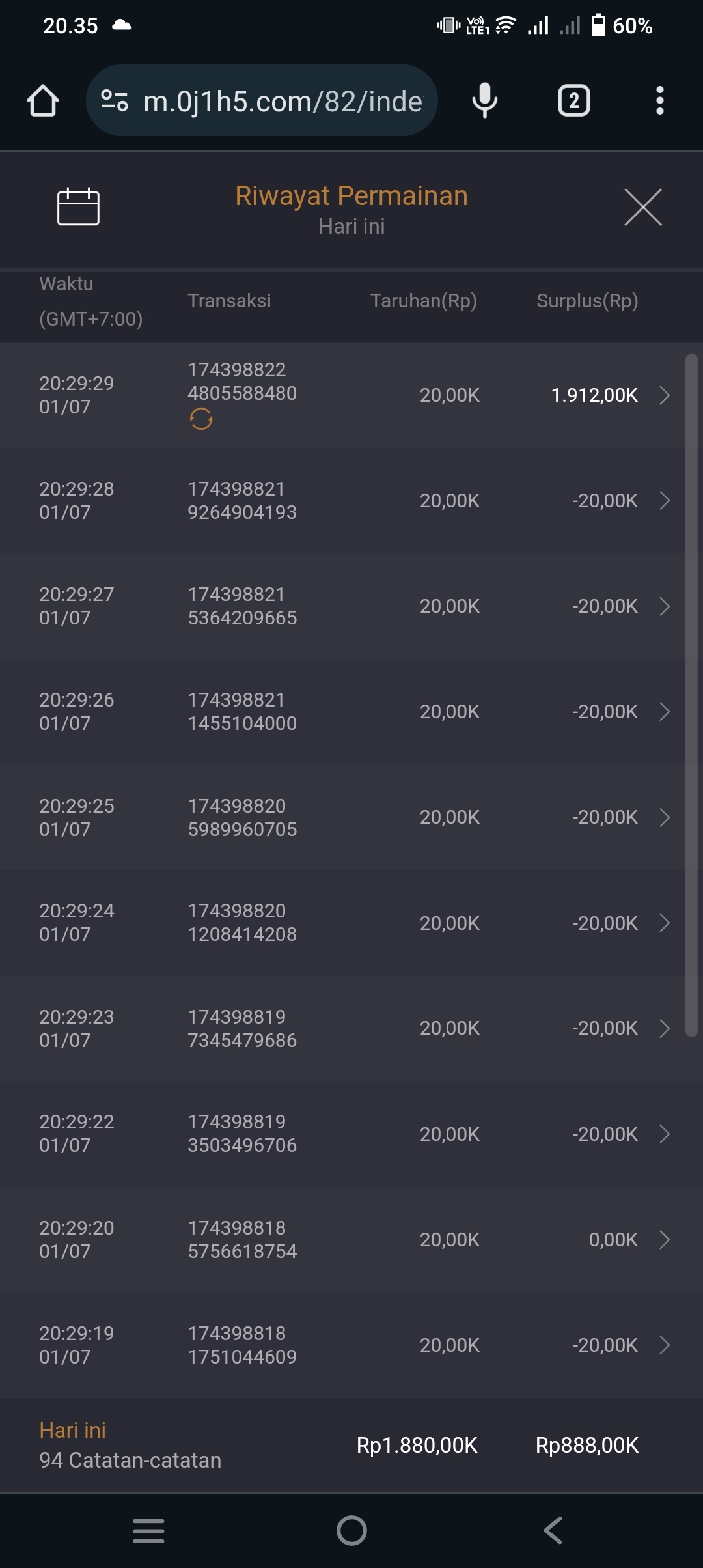
Task: Open the browser three-dot overflow menu
Action: tap(659, 101)
